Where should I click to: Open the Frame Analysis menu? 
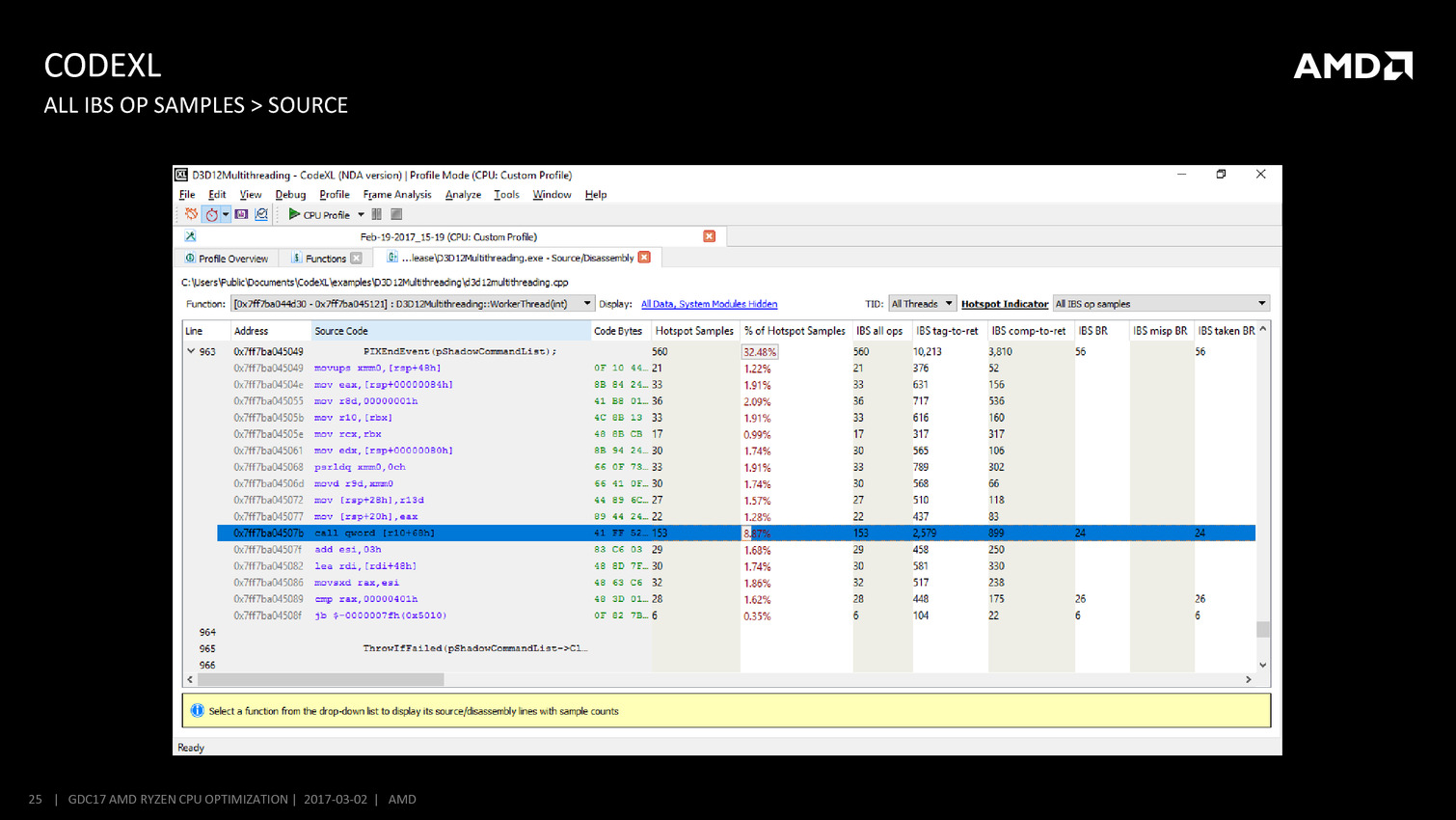[396, 195]
